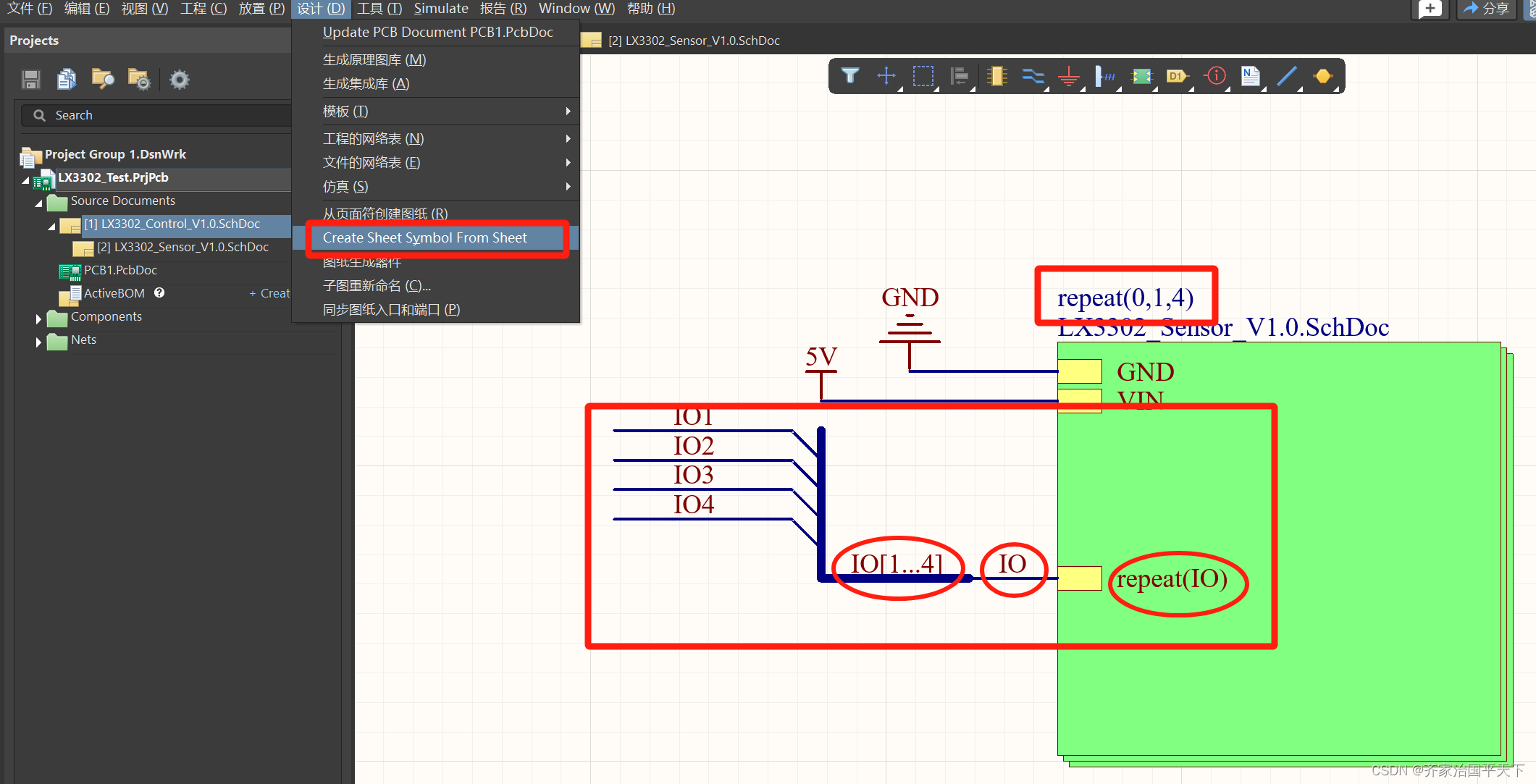Click the Place Sheet Symbol icon

[x=1142, y=76]
